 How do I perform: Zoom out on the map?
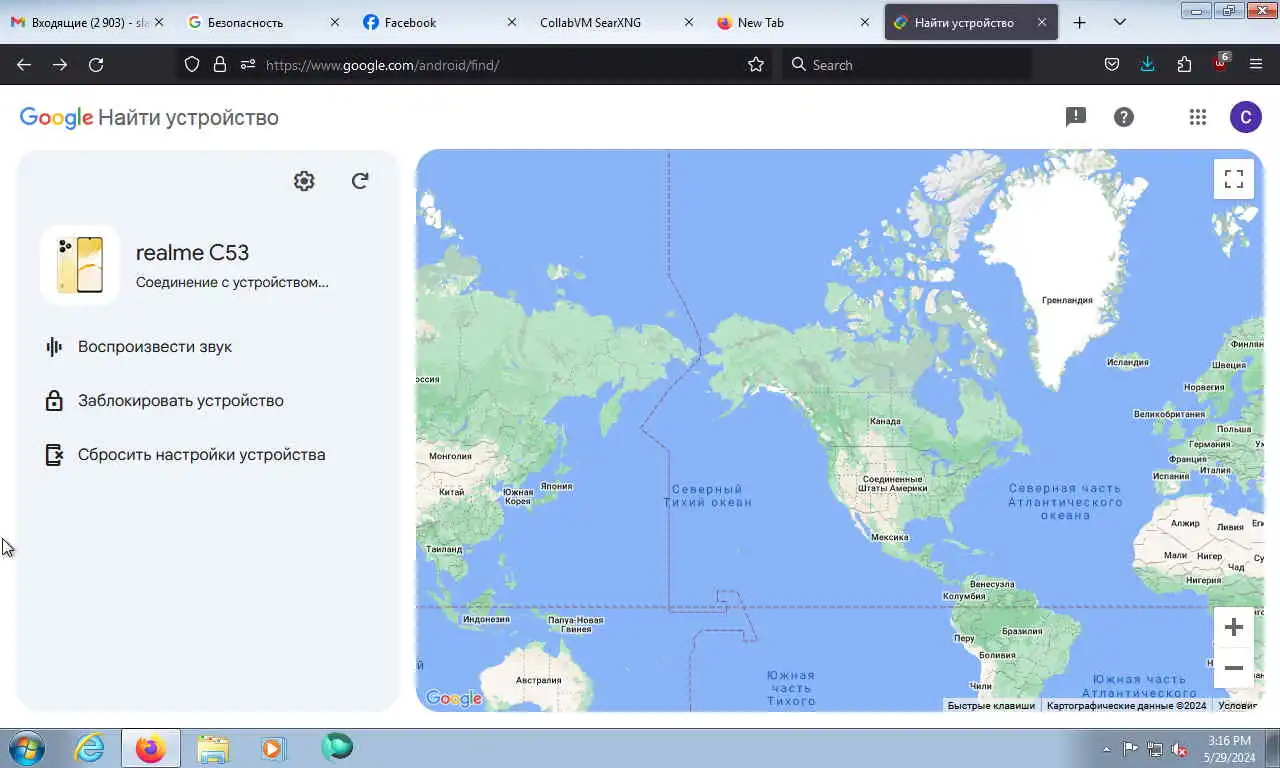pos(1234,668)
